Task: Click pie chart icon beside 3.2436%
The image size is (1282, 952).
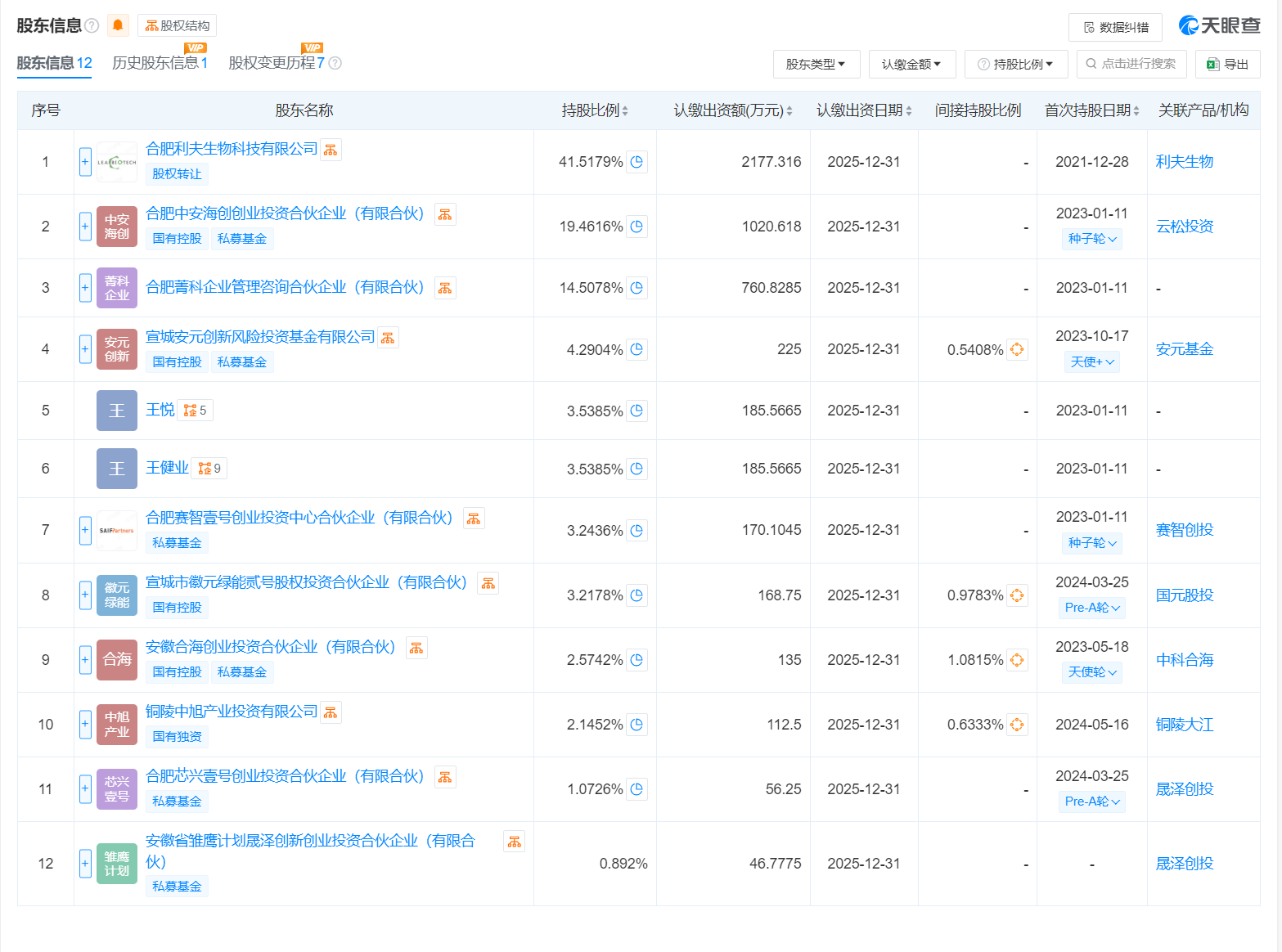Action: coord(637,530)
